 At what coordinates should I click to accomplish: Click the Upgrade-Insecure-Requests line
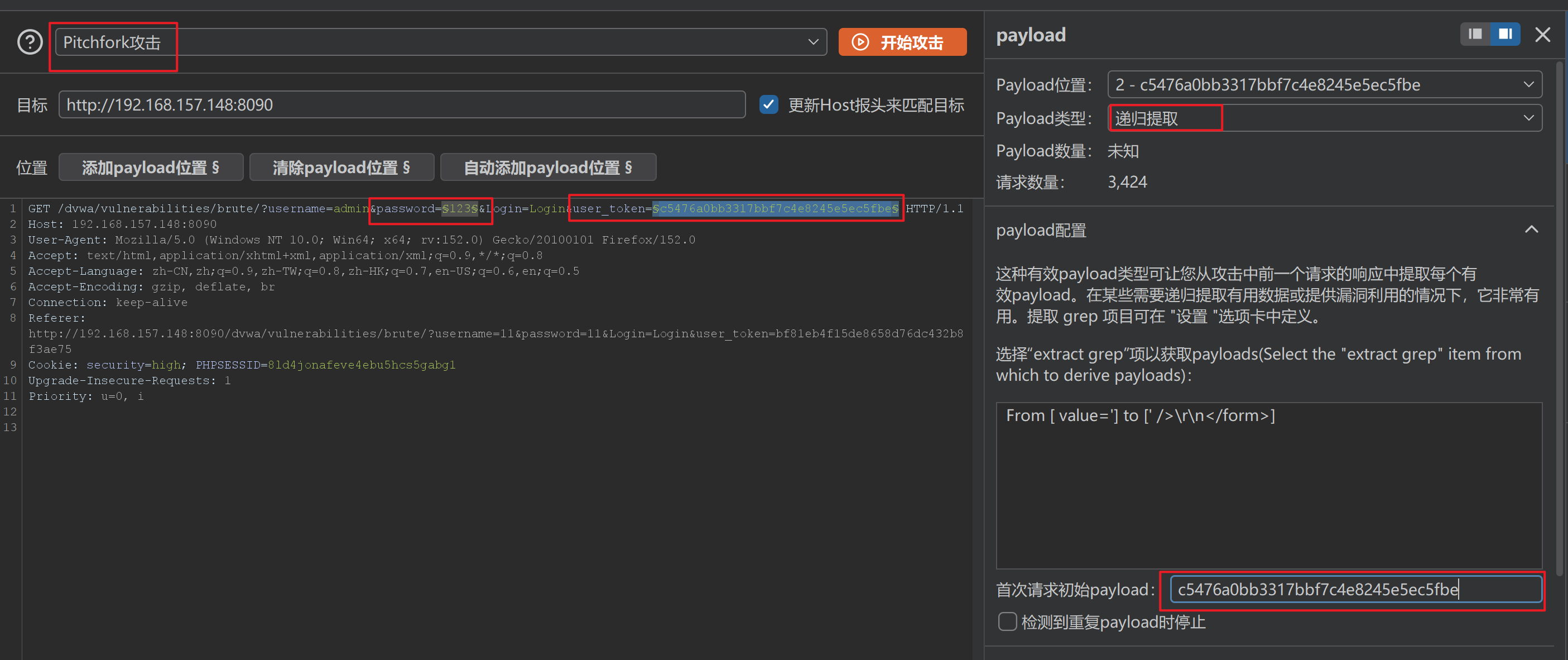(129, 381)
